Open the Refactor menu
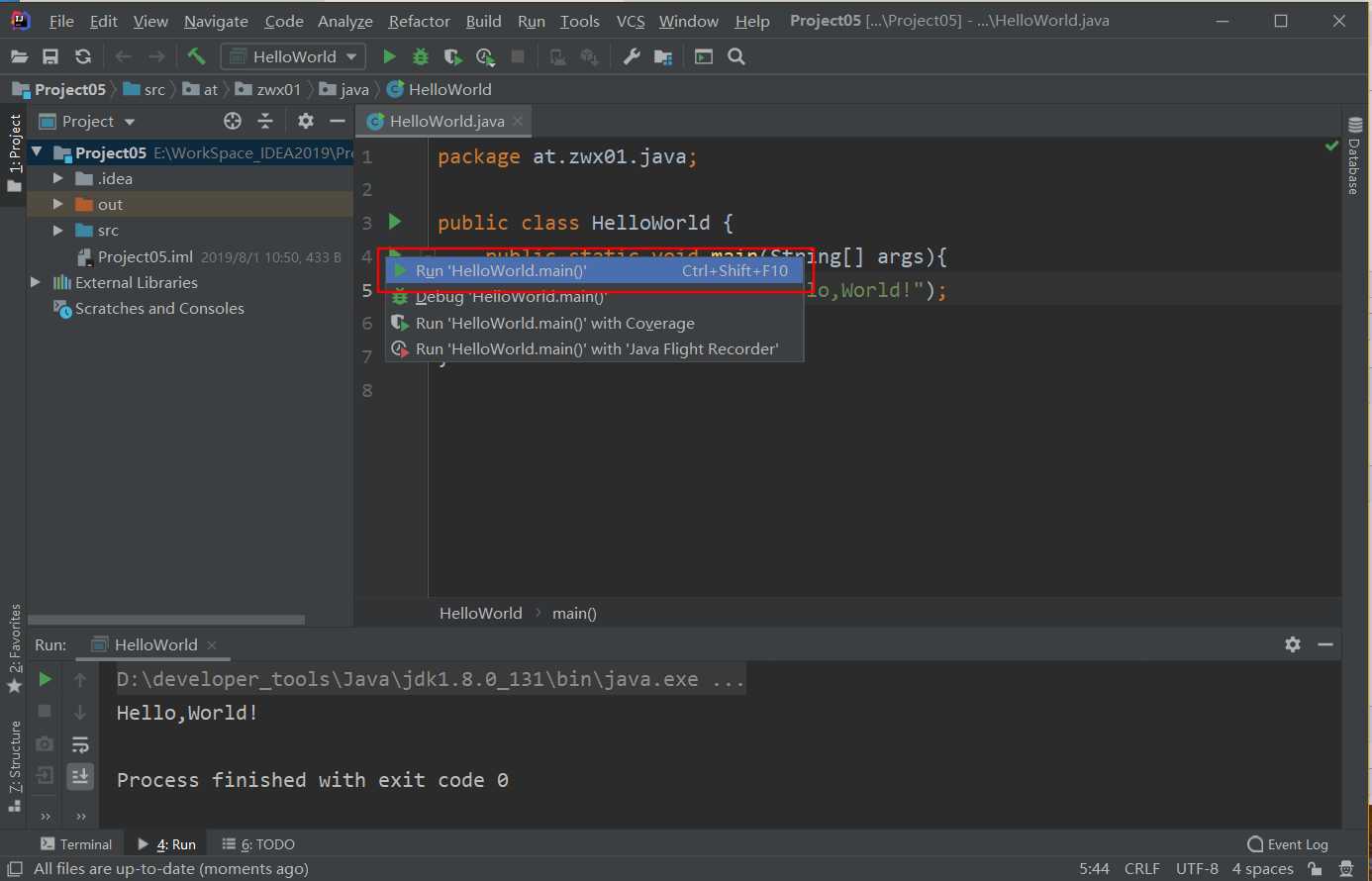1372x881 pixels. click(420, 21)
